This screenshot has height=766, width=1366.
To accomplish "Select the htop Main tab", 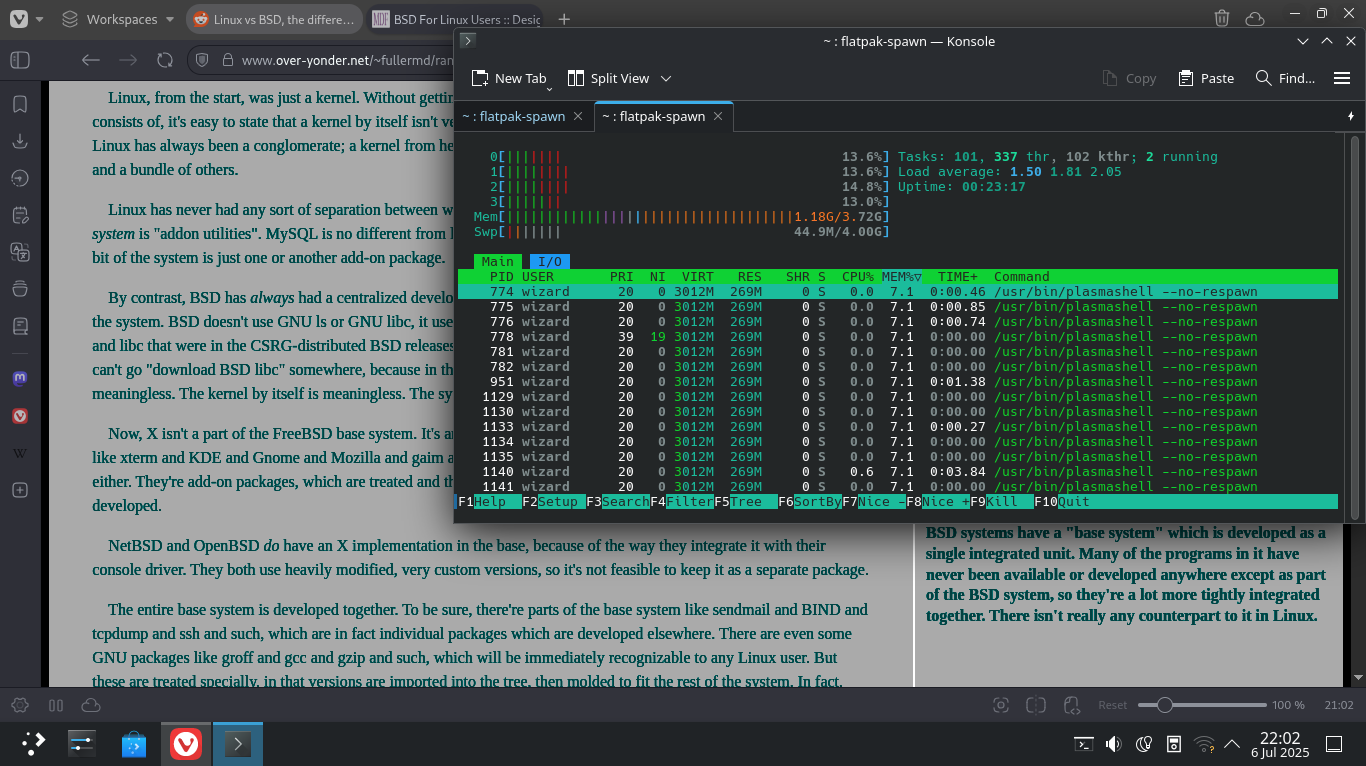I will pyautogui.click(x=497, y=261).
